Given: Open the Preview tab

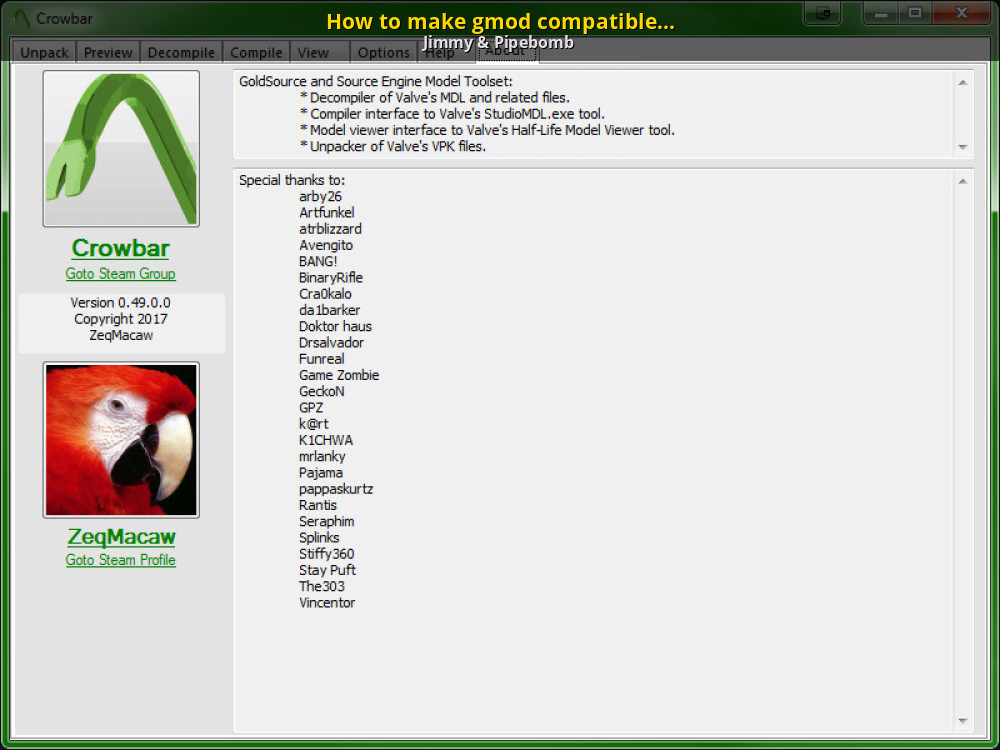Looking at the screenshot, I should 108,53.
